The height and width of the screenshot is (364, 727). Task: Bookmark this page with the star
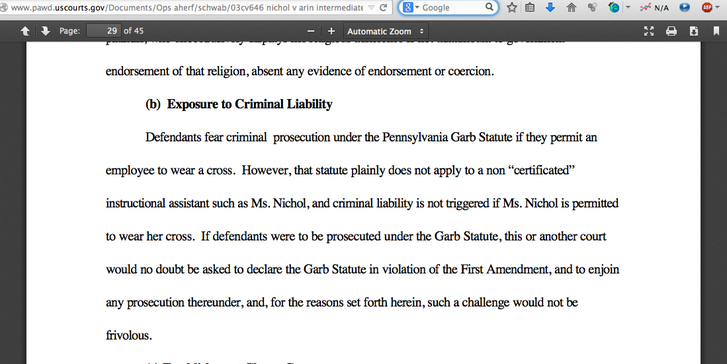512,7
